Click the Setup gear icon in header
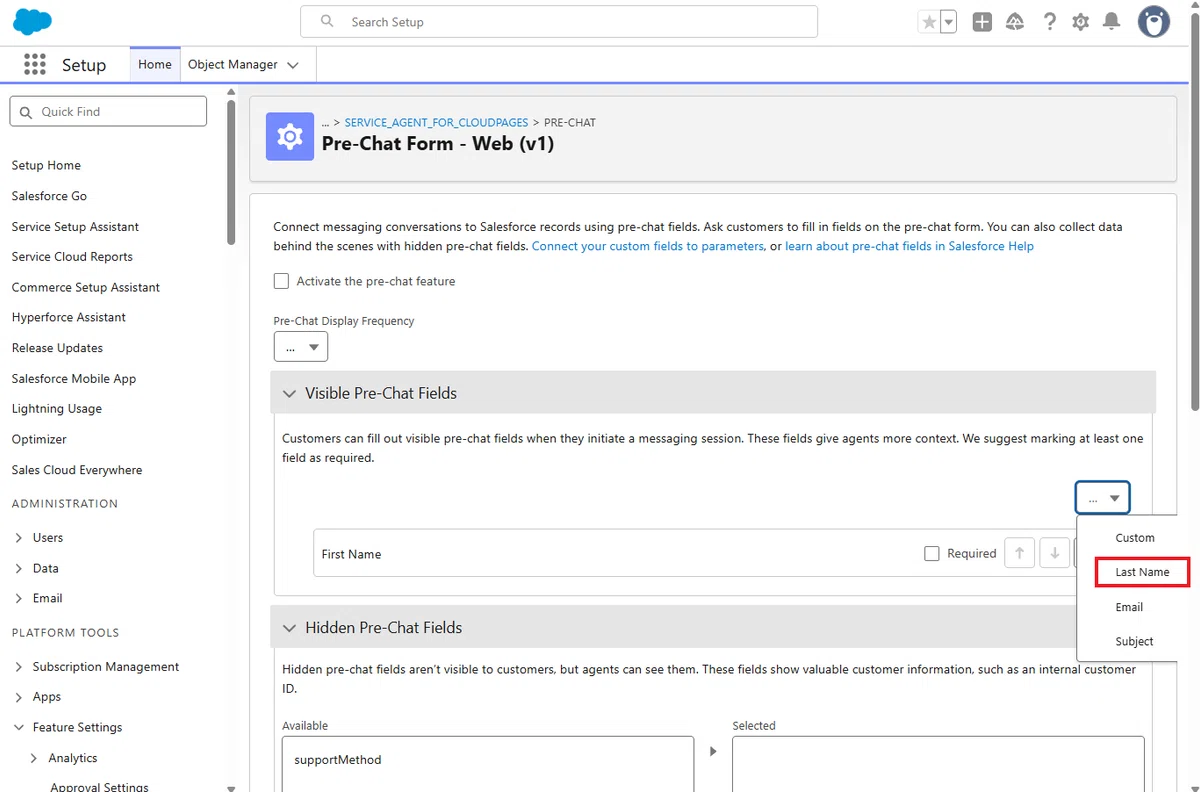1200x792 pixels. coord(1080,22)
